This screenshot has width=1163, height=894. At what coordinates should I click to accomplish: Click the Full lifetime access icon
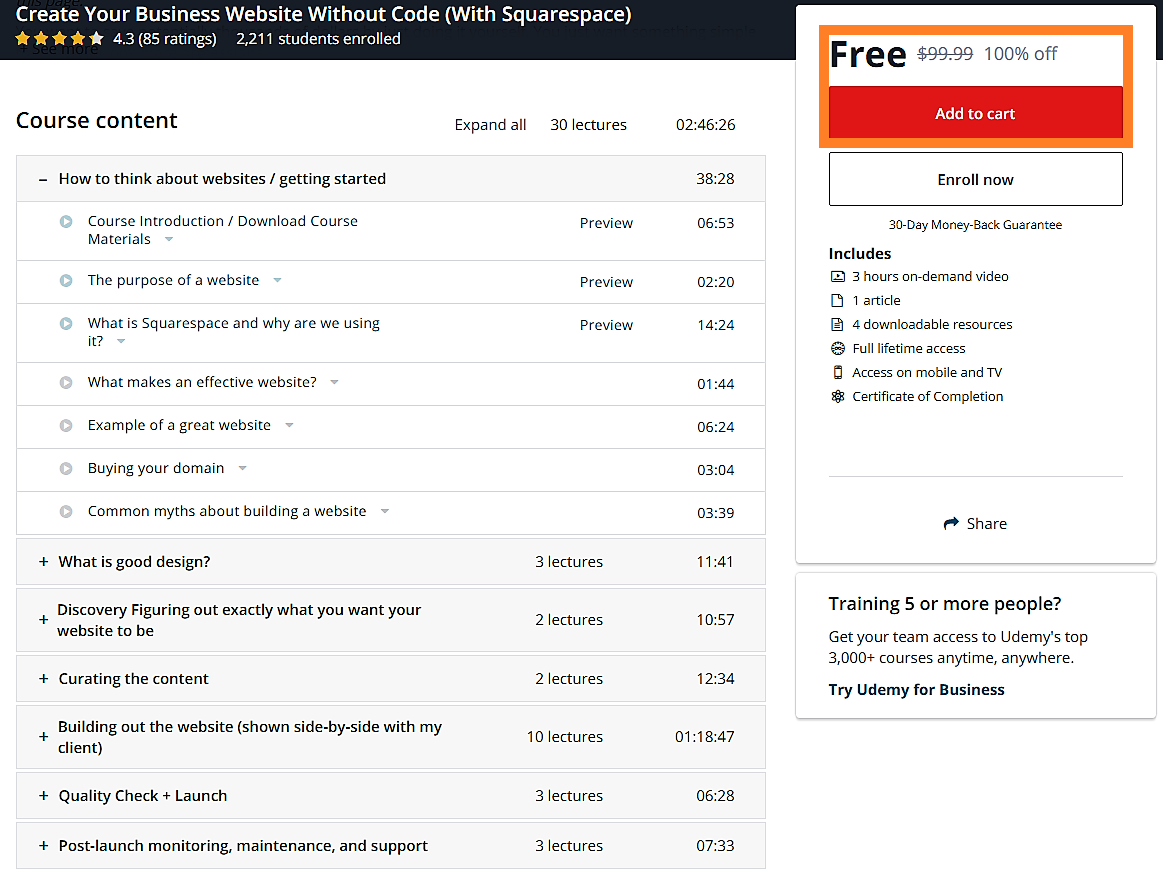coord(837,349)
